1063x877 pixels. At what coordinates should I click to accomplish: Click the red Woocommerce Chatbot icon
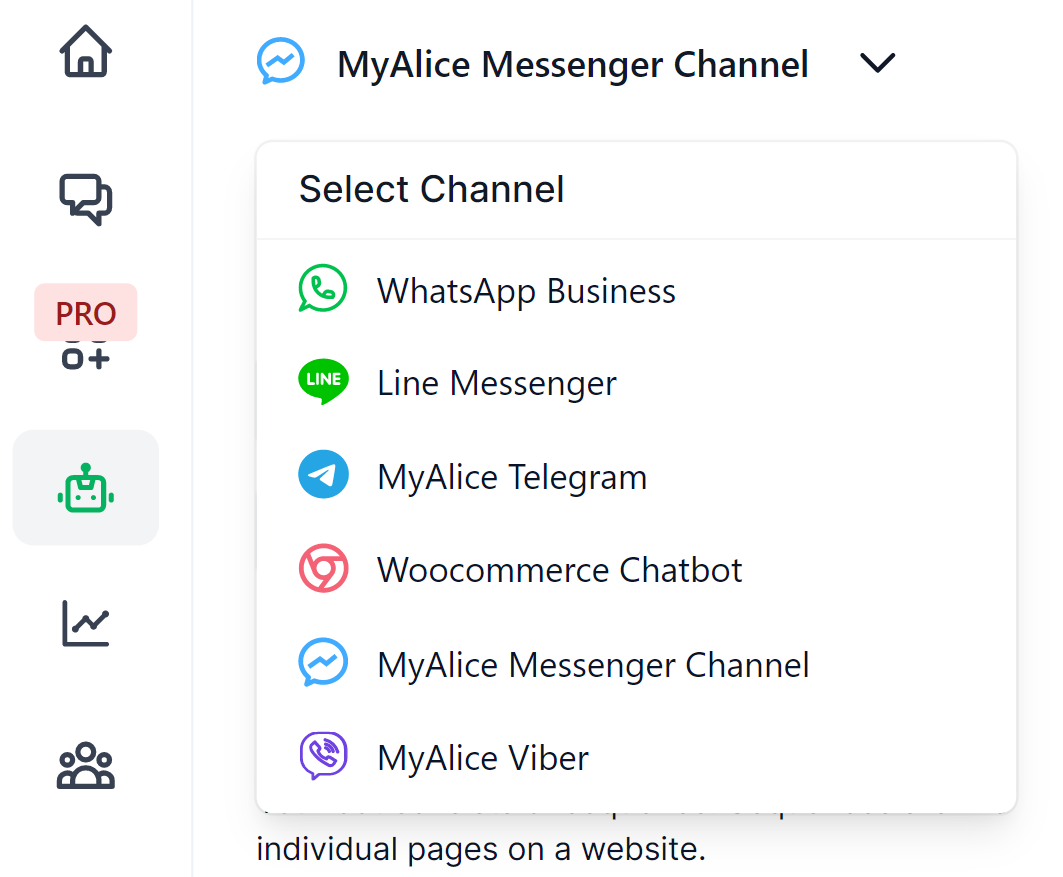click(323, 569)
